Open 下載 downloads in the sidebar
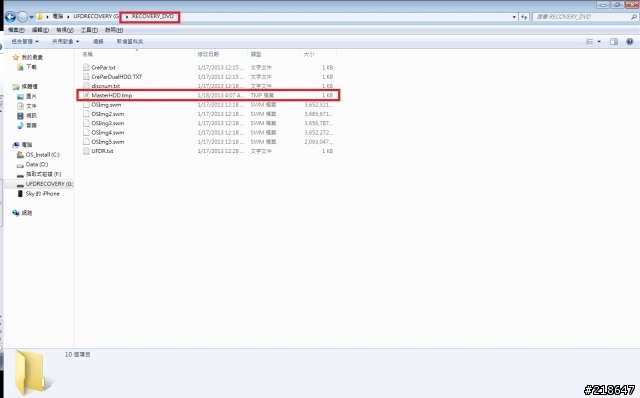The height and width of the screenshot is (398, 640). pyautogui.click(x=31, y=67)
